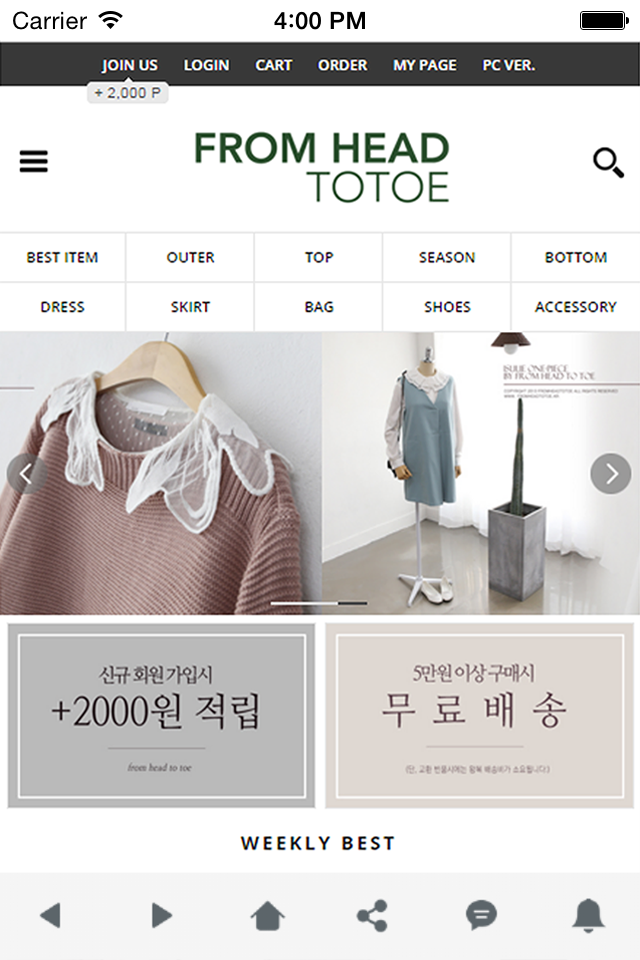Go back with bottom left arrow
The width and height of the screenshot is (640, 960).
click(50, 915)
